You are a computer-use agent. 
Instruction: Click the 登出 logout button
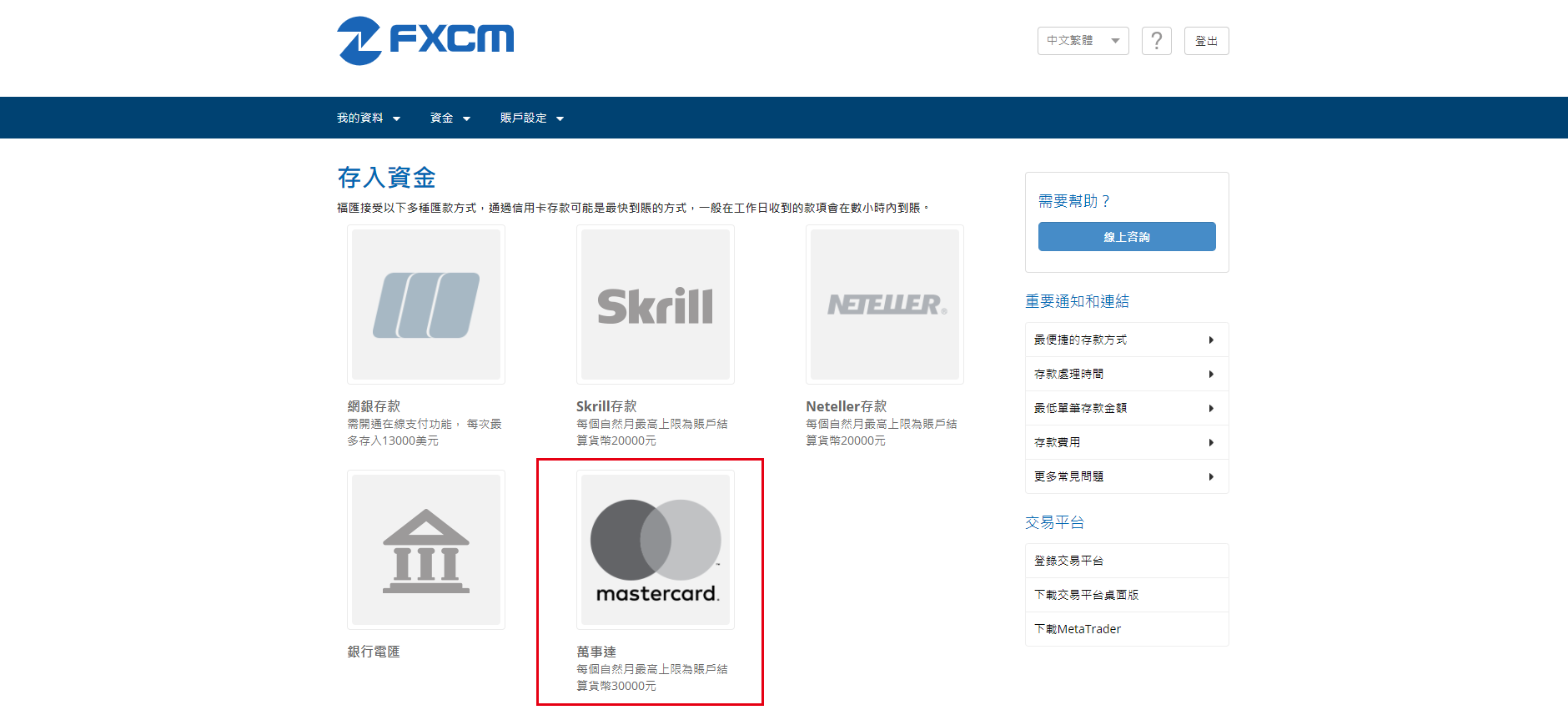[1206, 41]
